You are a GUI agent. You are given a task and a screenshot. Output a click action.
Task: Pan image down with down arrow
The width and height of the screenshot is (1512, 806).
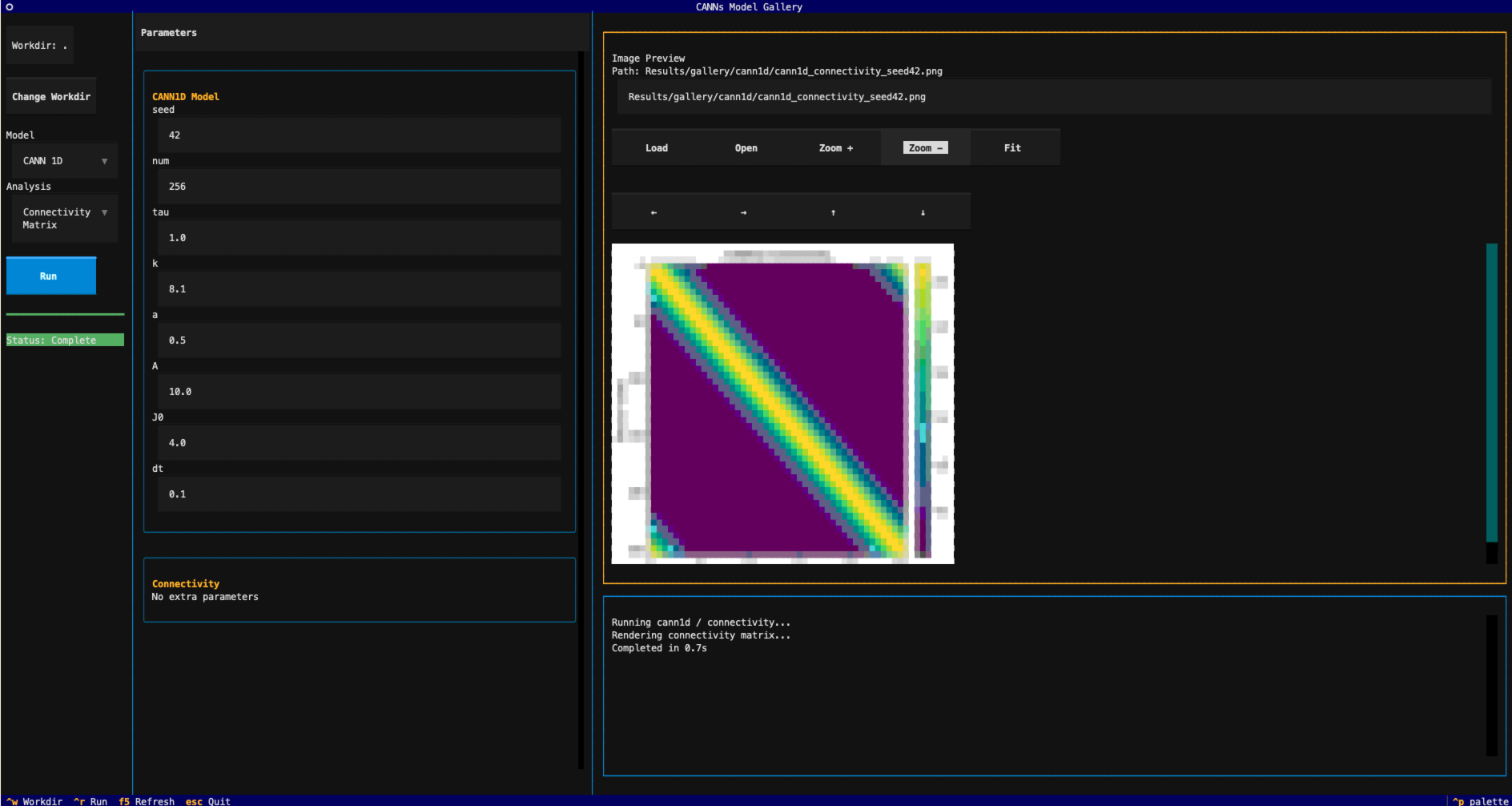point(923,212)
